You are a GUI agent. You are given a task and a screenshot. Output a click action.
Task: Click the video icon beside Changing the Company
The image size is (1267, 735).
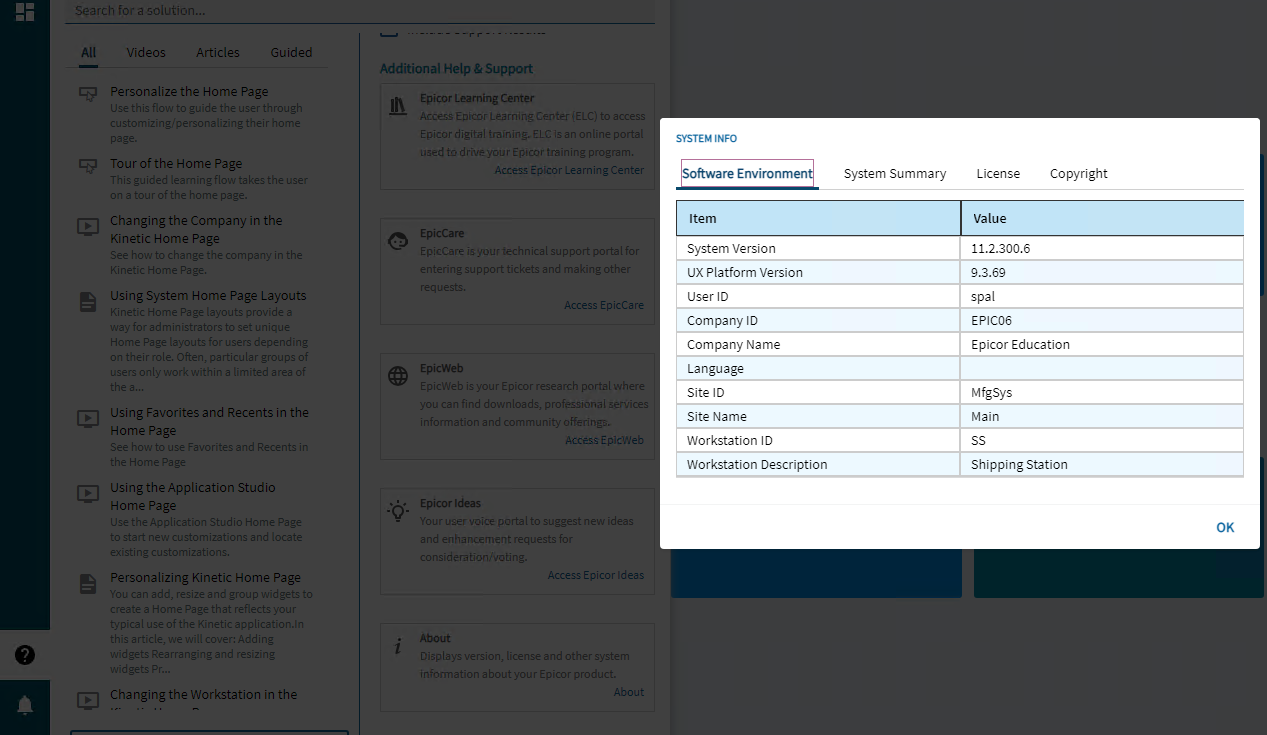click(x=88, y=227)
